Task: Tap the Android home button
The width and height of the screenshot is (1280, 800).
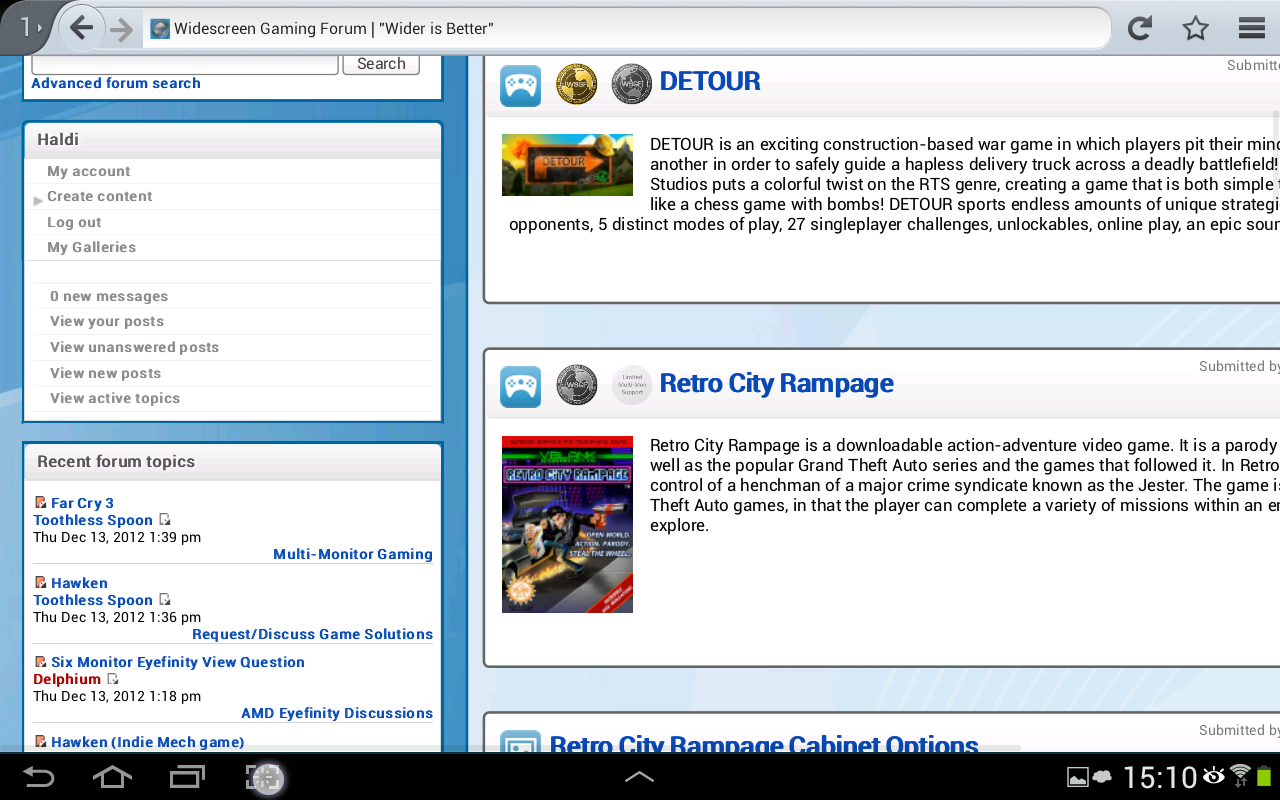Action: 112,777
